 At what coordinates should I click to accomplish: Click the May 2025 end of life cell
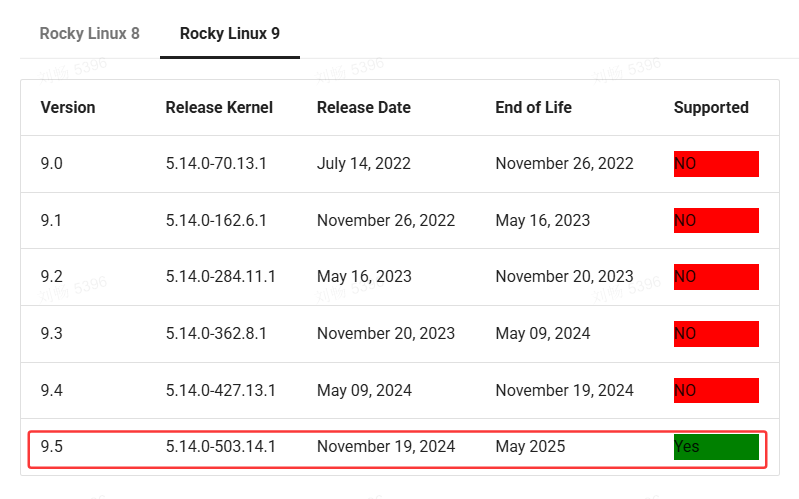point(530,447)
